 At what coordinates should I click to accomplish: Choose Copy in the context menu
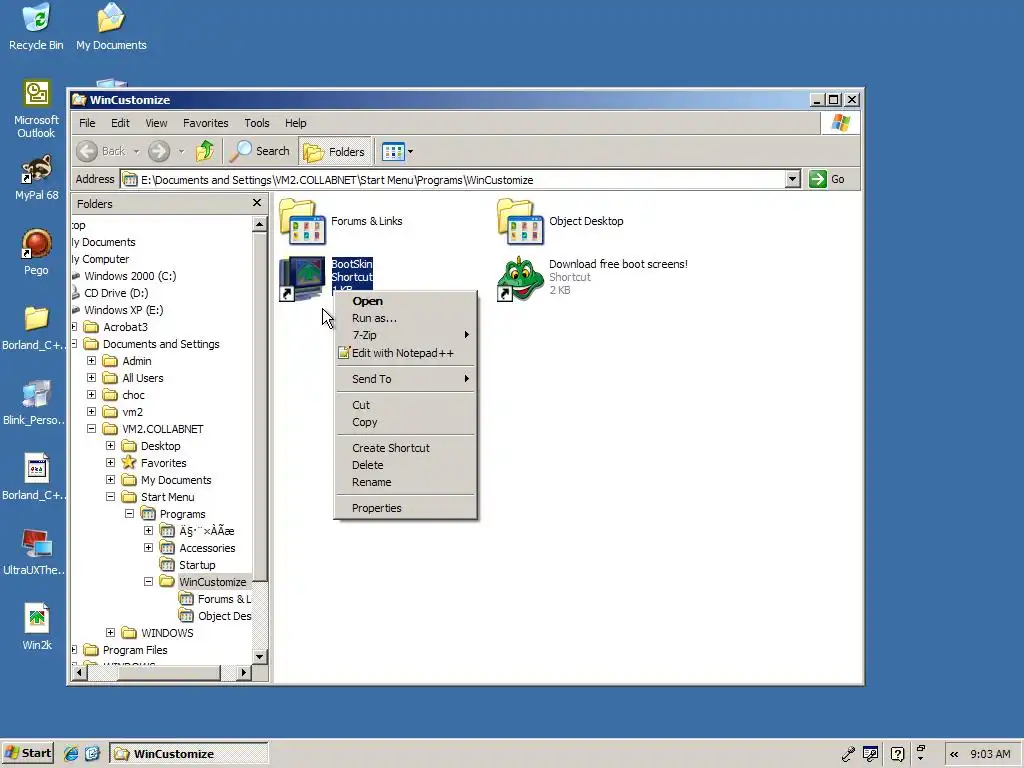406,422
